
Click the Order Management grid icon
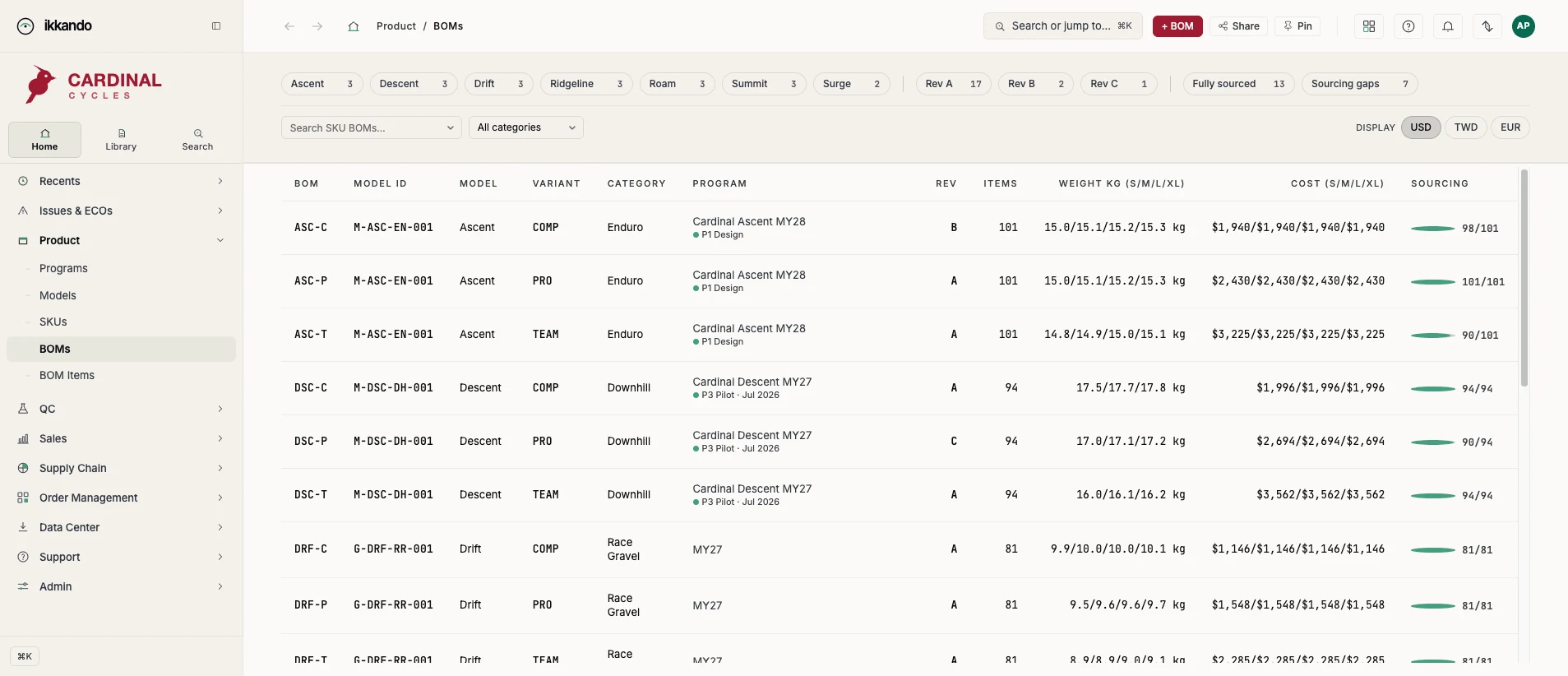23,498
